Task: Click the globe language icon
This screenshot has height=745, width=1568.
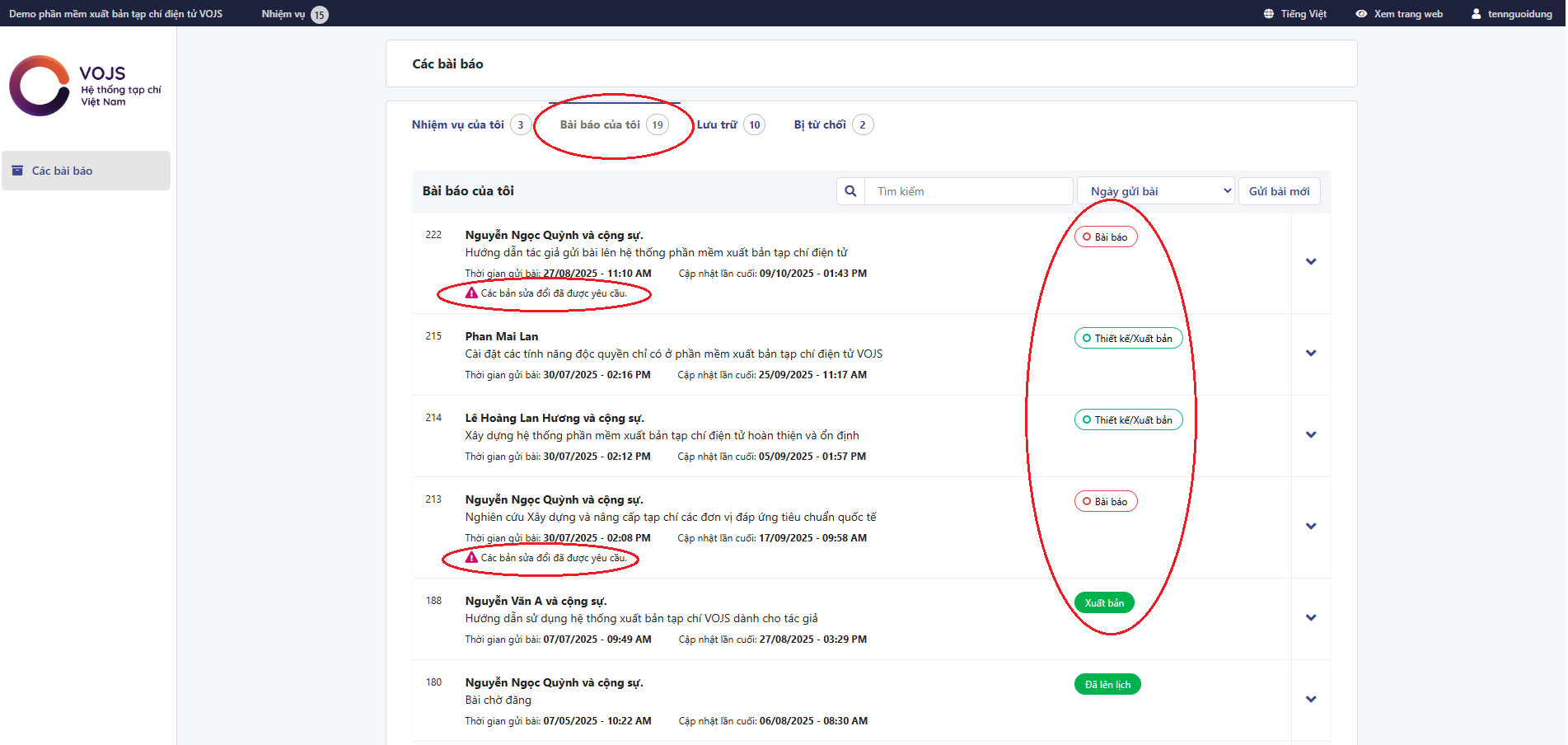Action: [1268, 14]
